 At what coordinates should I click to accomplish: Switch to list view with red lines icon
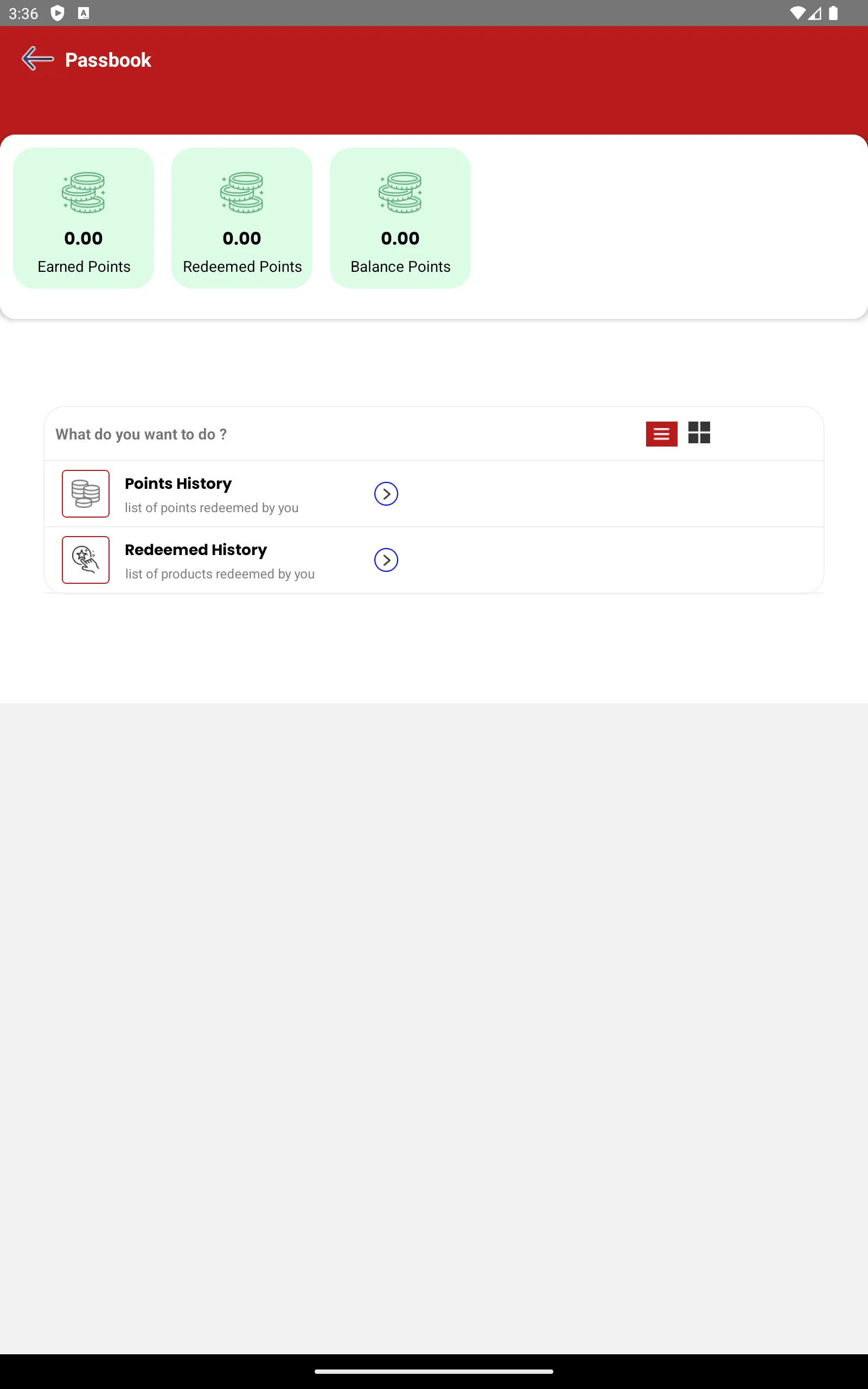(x=661, y=434)
